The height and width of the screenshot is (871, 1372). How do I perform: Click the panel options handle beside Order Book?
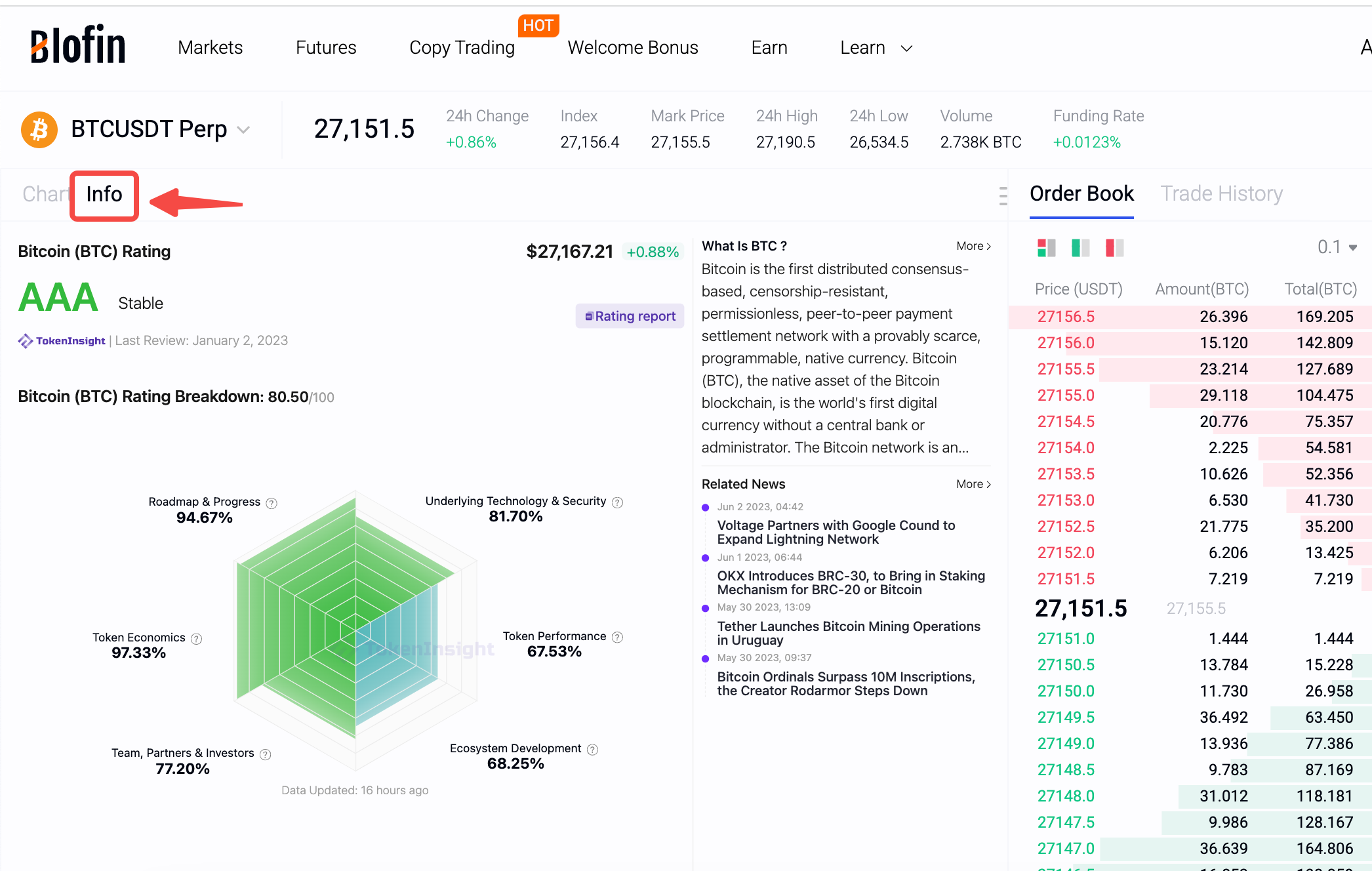pyautogui.click(x=1003, y=195)
